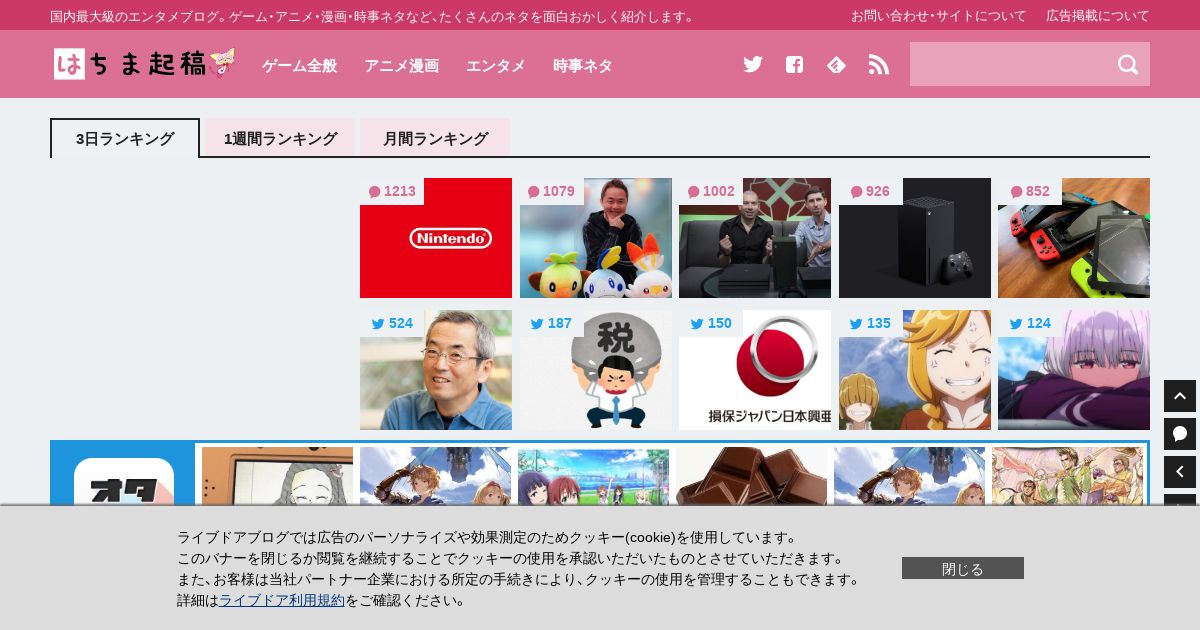Open Xbox console article with 926 comments

tap(915, 238)
